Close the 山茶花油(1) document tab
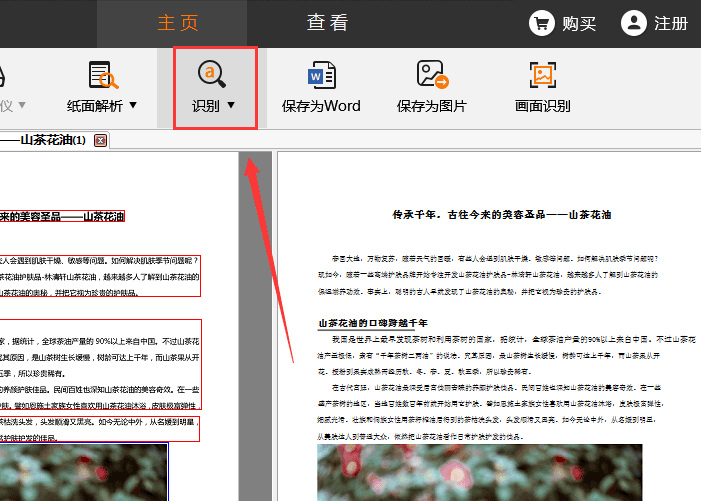Screen dimensions: 701x501 [x=101, y=141]
